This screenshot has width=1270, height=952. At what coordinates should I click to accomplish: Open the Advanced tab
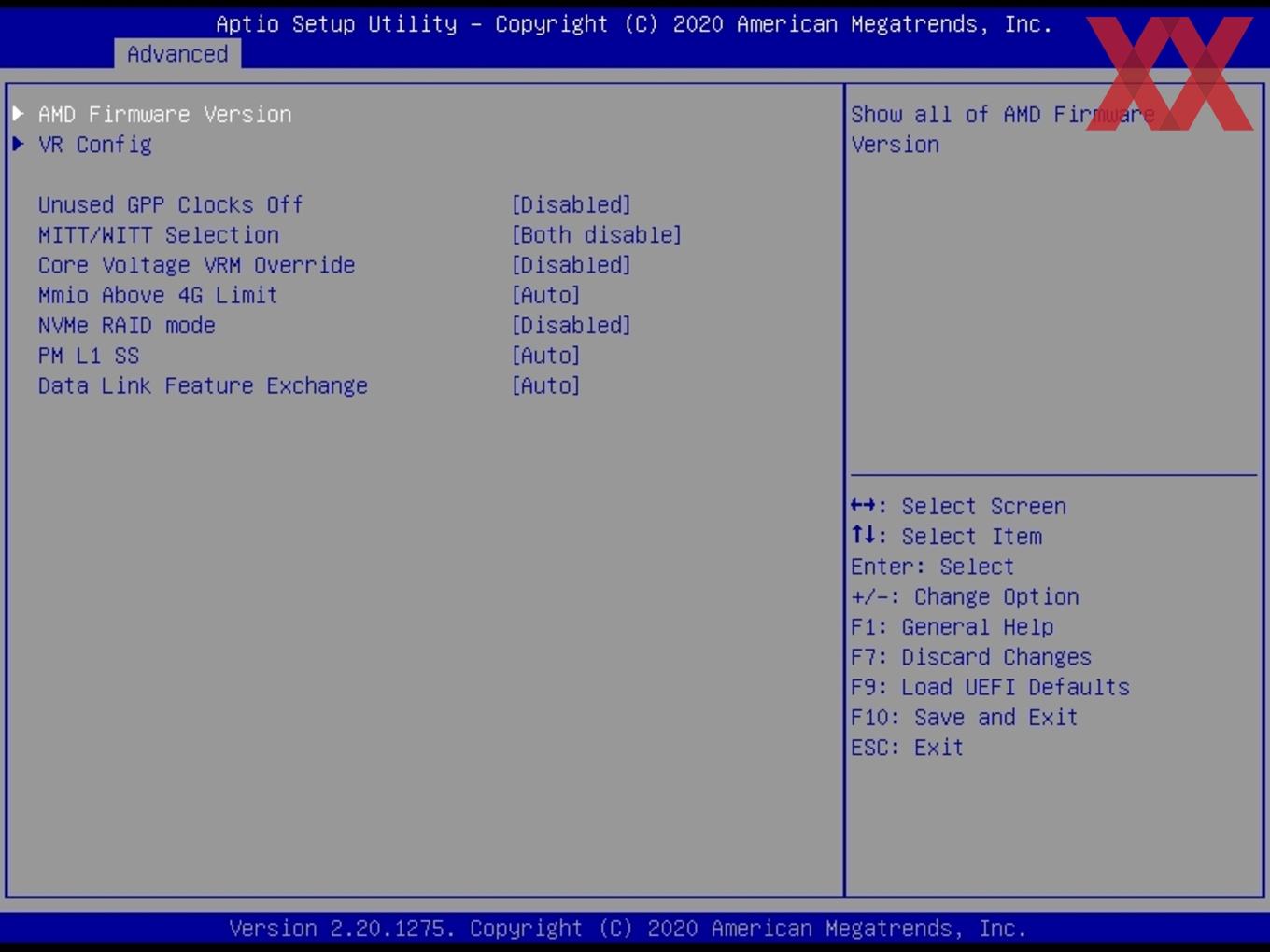tap(177, 54)
